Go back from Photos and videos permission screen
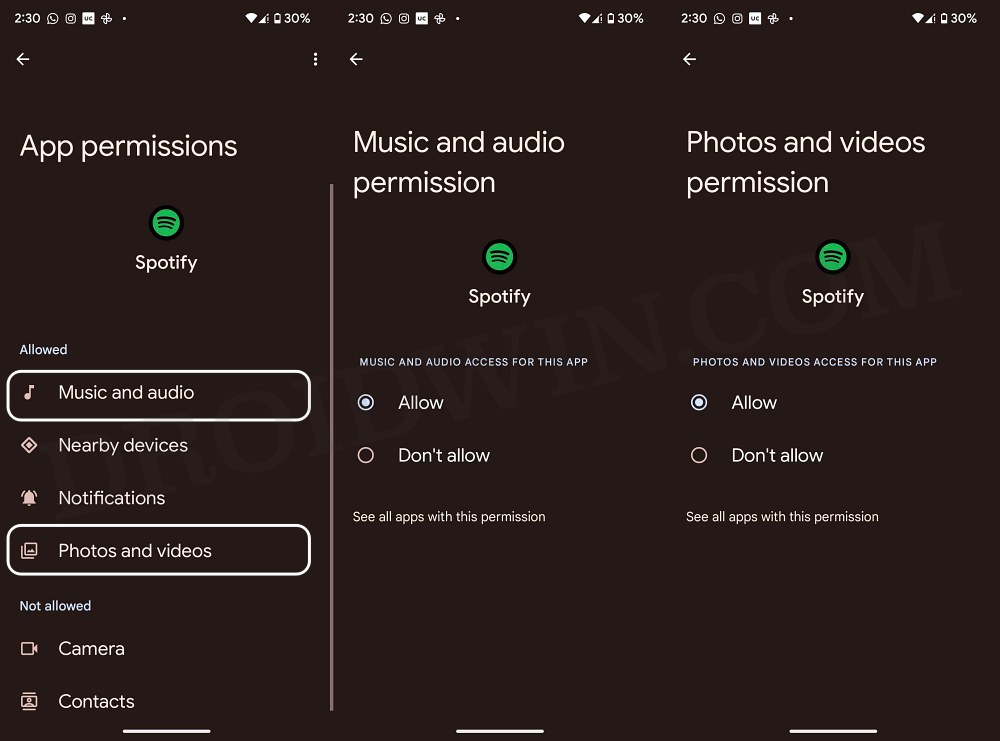Screen dimensions: 1000x741 coord(689,59)
